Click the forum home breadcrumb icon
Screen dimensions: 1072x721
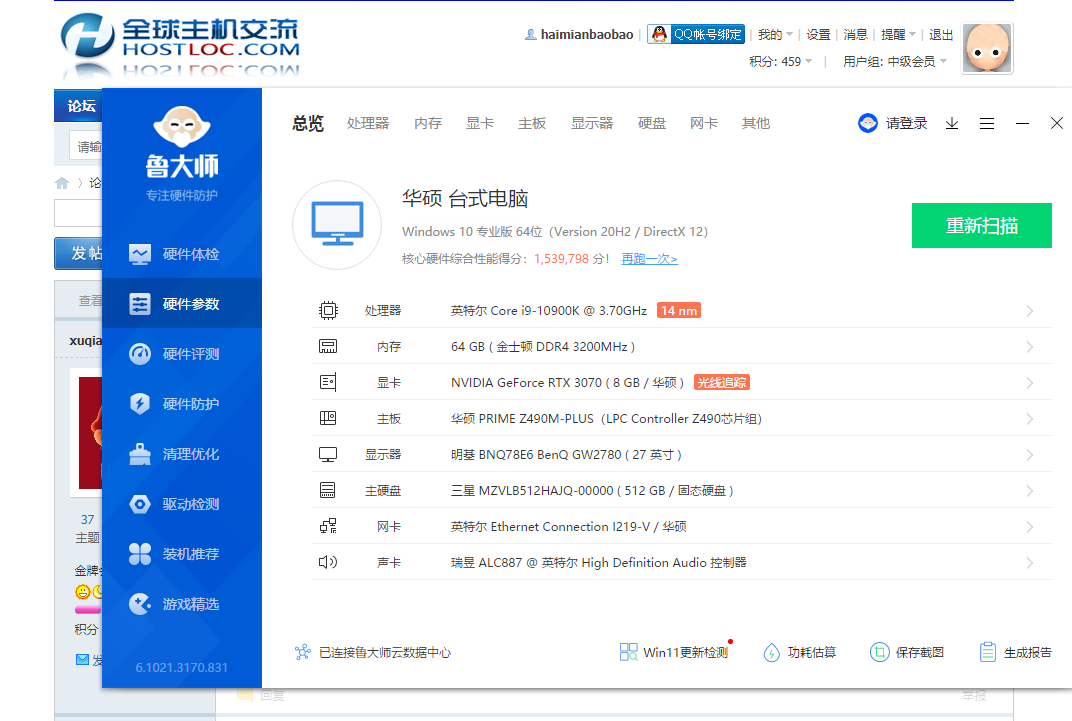click(x=62, y=183)
